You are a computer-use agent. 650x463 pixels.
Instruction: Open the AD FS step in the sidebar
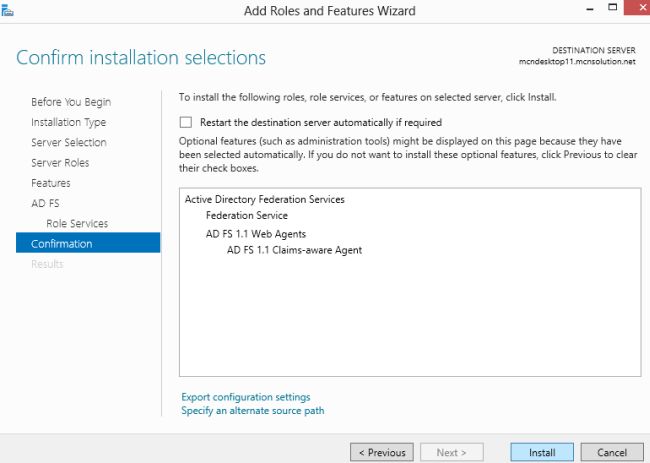tap(45, 203)
